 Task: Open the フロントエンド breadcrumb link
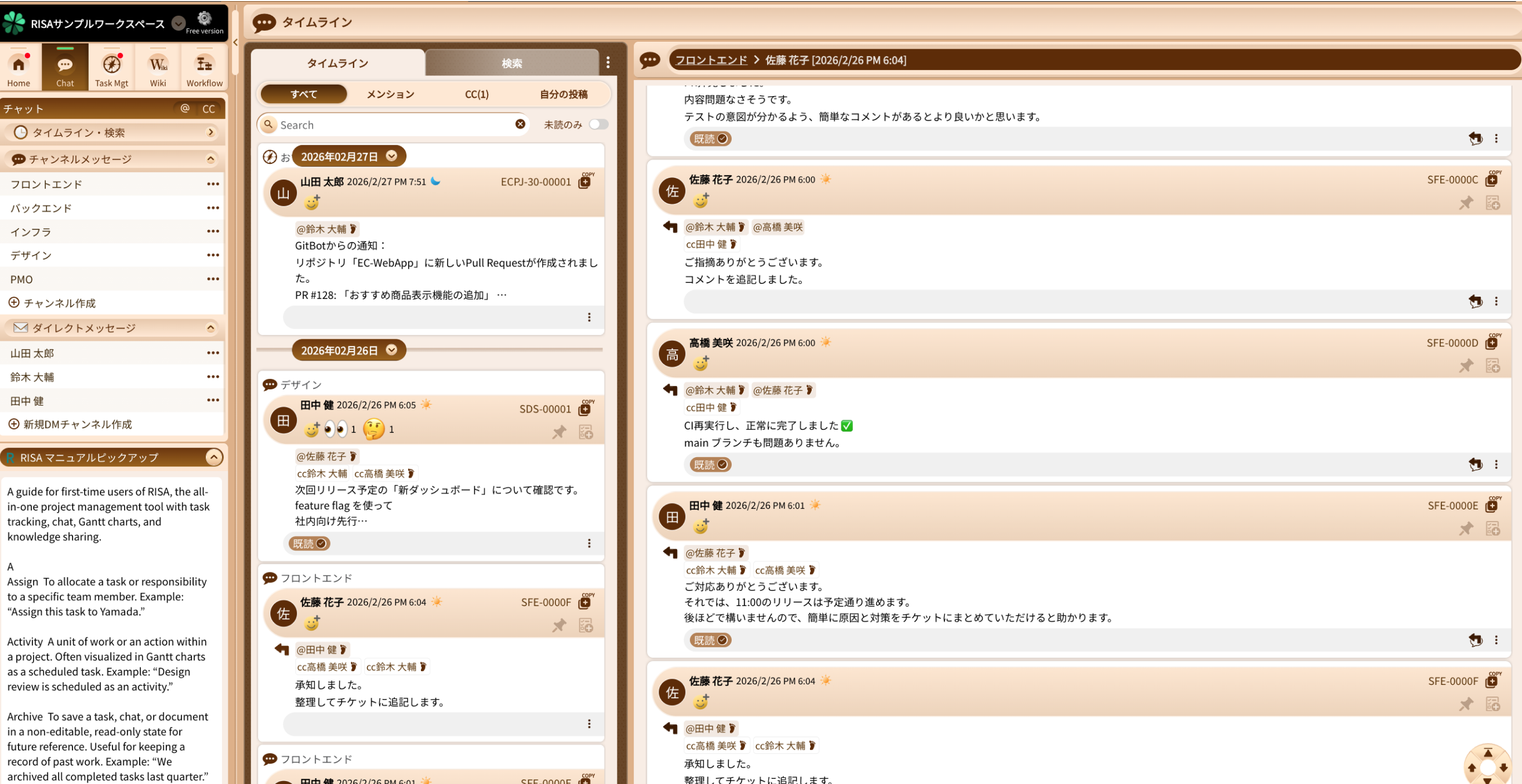pyautogui.click(x=711, y=60)
